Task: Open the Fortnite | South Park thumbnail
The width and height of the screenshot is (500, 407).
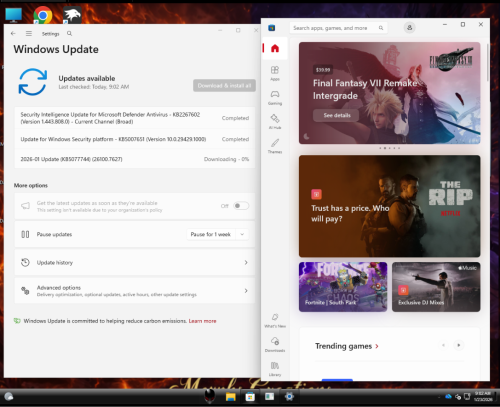Action: [x=343, y=287]
